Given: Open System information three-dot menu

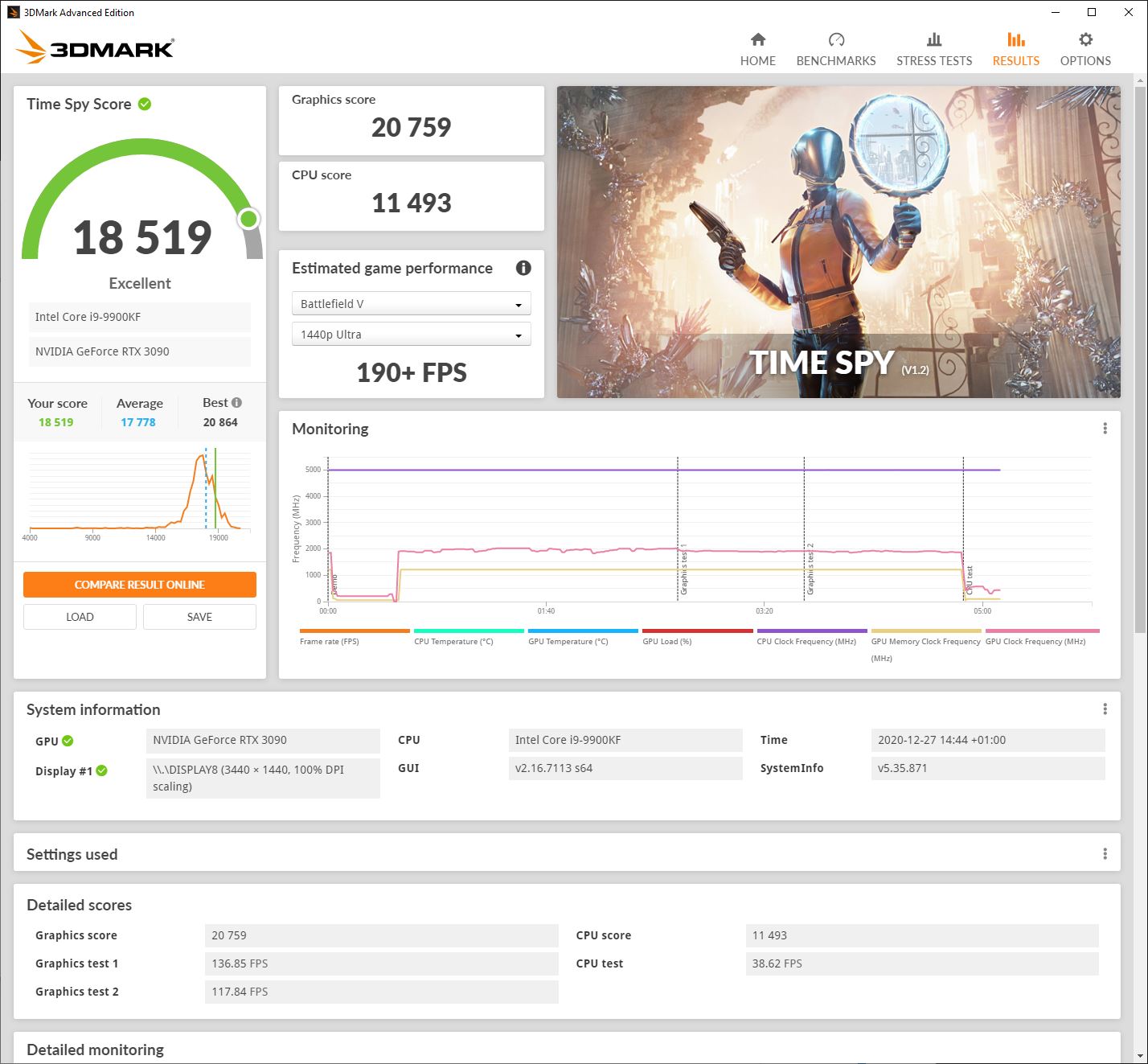Looking at the screenshot, I should 1105,709.
